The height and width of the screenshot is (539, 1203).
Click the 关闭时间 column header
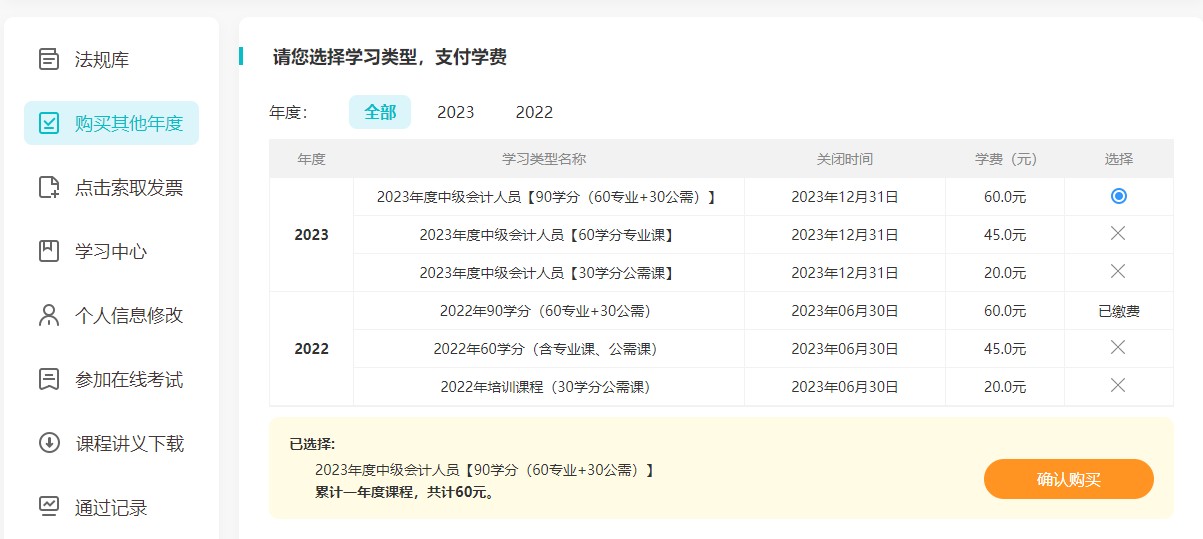click(845, 159)
